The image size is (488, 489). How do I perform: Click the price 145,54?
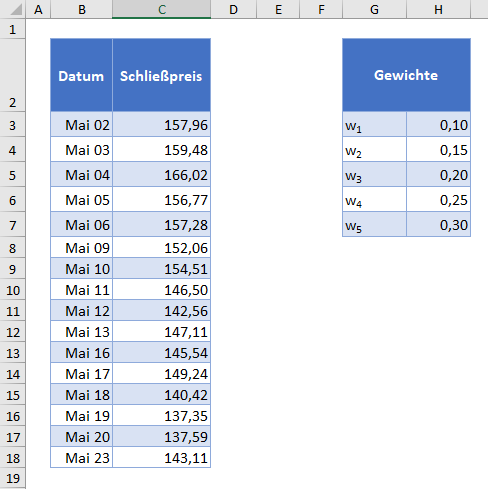(162, 352)
